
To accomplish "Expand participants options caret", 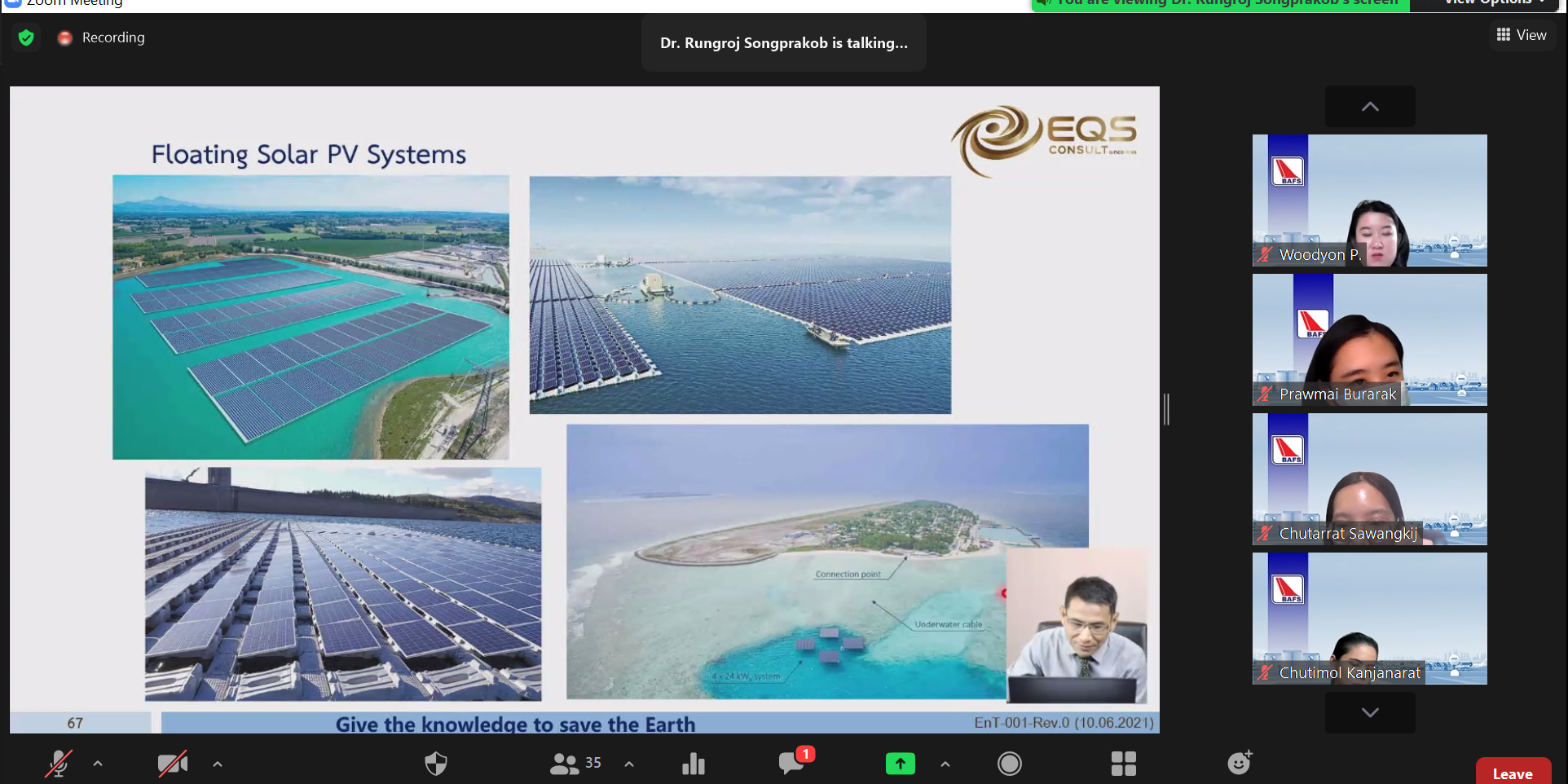I will point(629,764).
